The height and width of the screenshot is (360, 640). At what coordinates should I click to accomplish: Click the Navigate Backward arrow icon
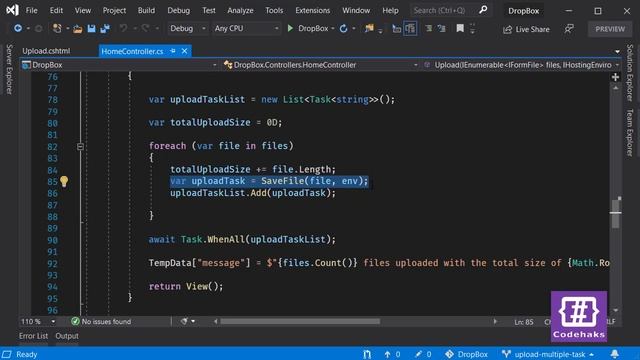(18, 28)
